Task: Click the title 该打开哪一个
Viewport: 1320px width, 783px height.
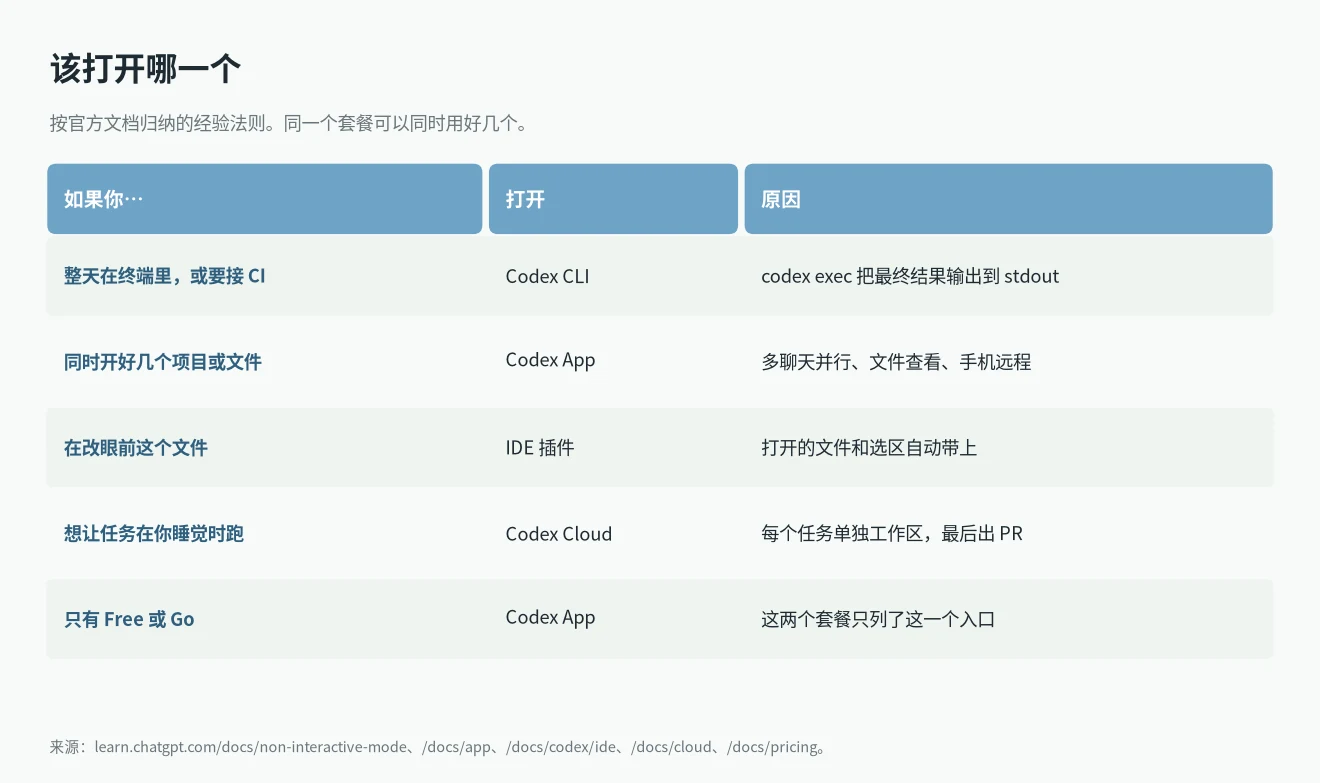Action: point(146,69)
